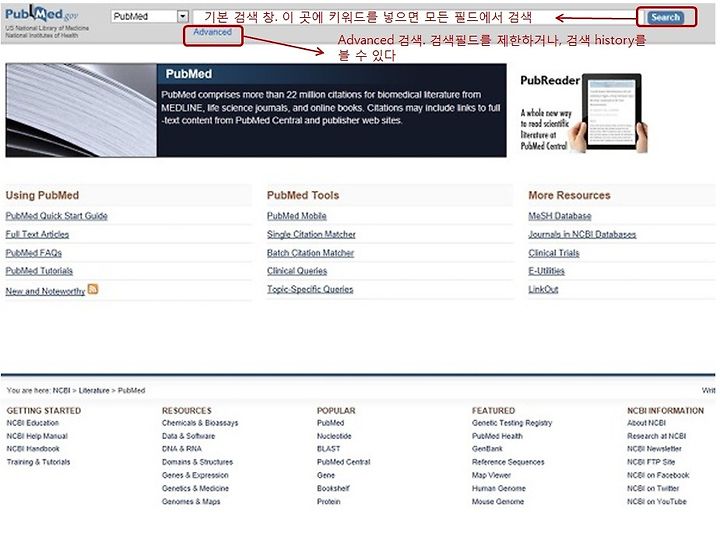Open NCBI FTP Site link
The width and height of the screenshot is (720, 541).
651,462
